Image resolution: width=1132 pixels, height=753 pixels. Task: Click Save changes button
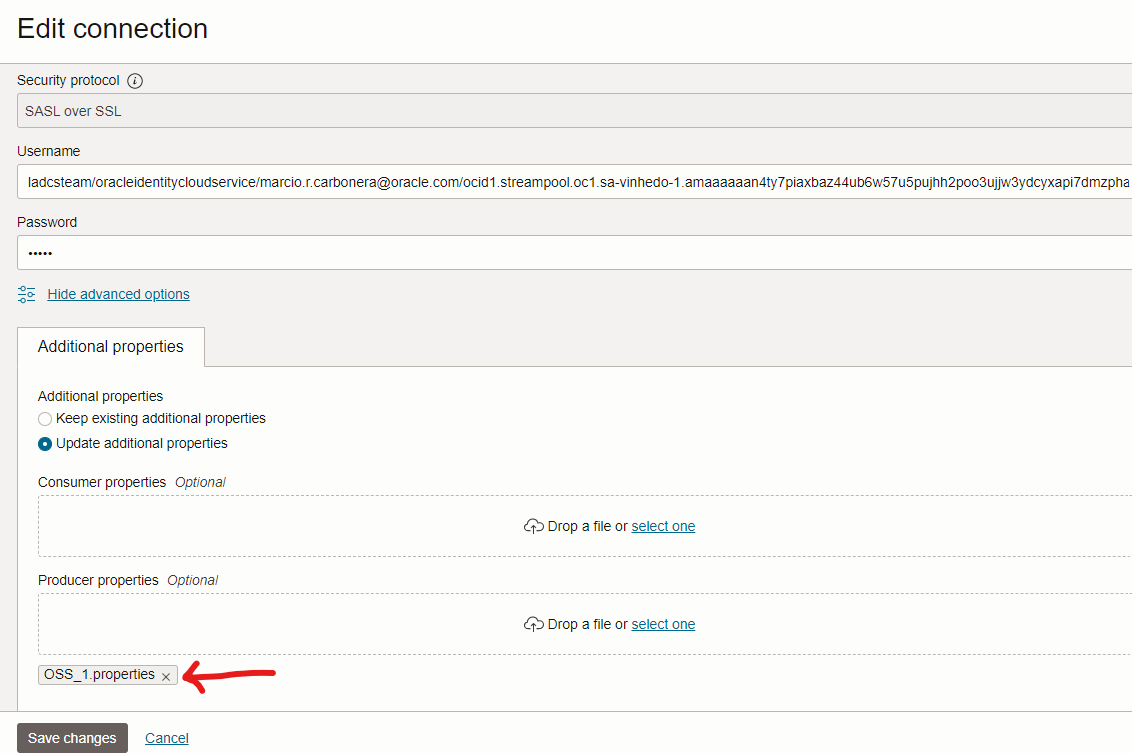72,738
